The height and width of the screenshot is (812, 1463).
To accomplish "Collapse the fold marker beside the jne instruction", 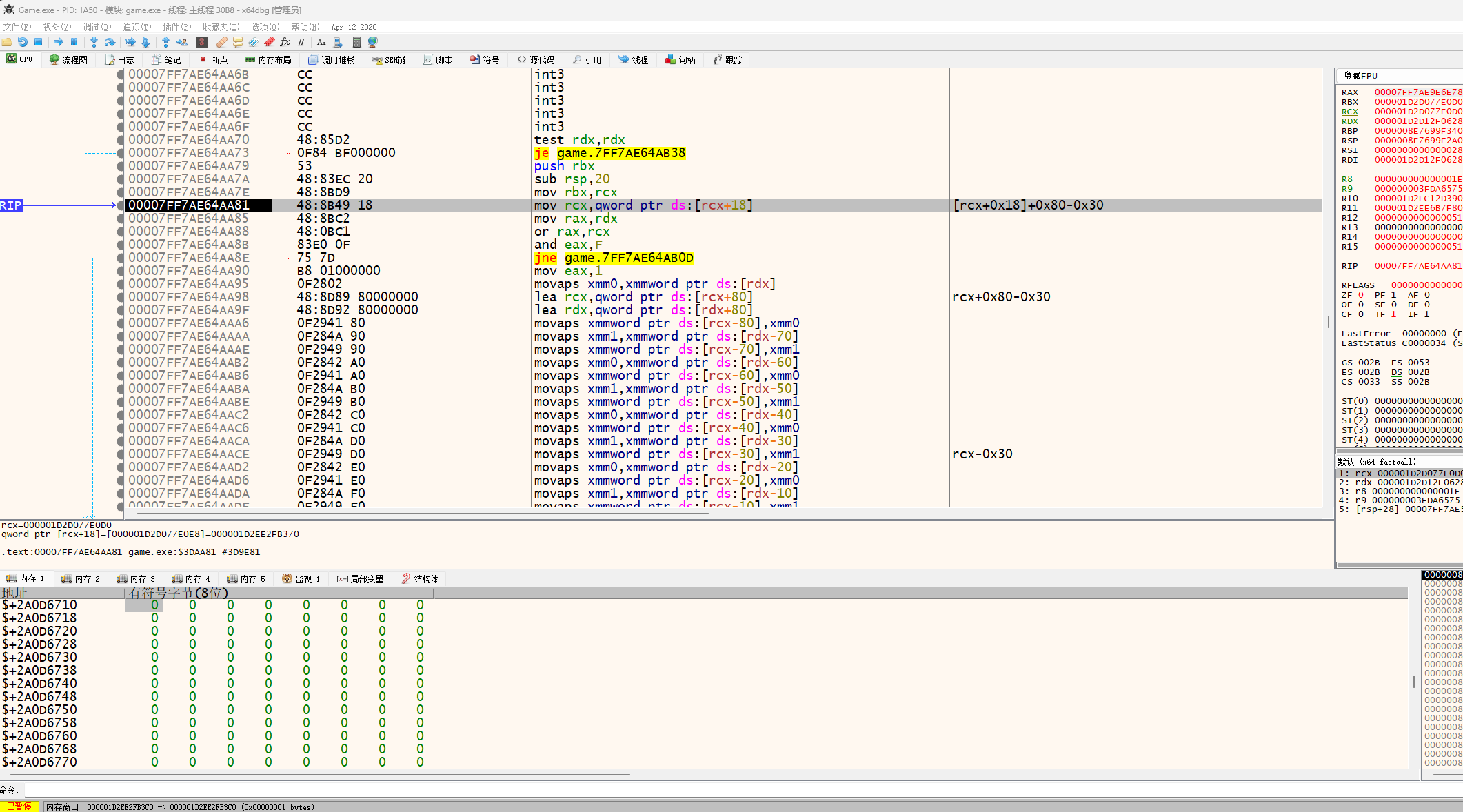I will coord(288,258).
